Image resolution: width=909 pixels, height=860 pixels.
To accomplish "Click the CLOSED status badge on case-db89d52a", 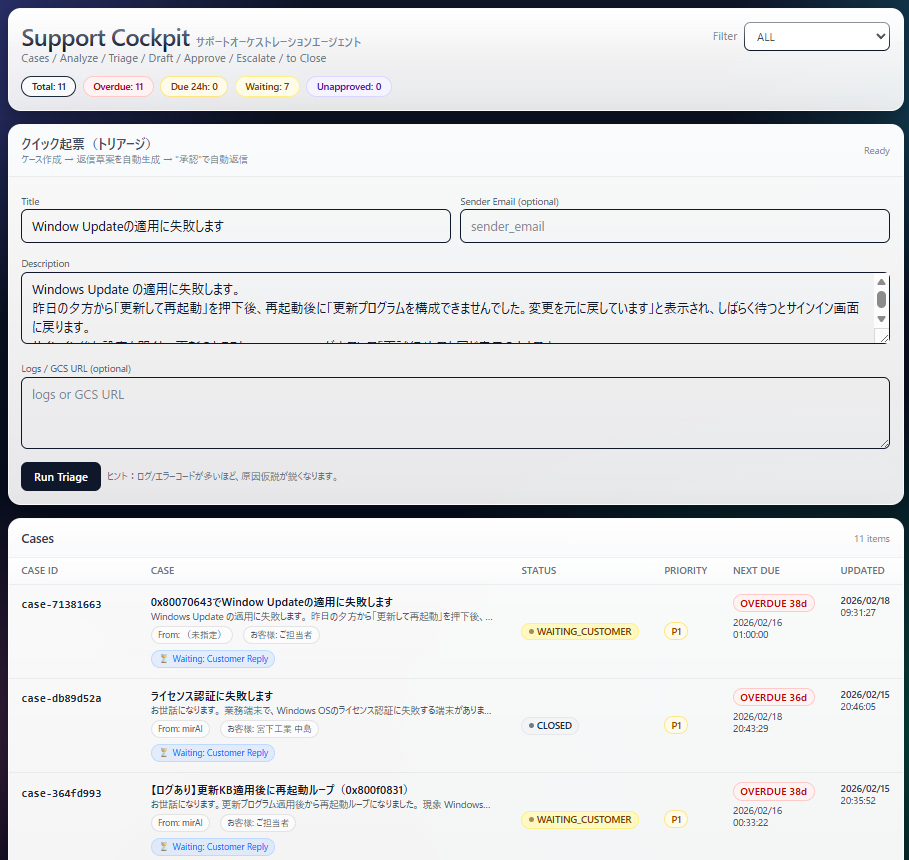I will (550, 725).
